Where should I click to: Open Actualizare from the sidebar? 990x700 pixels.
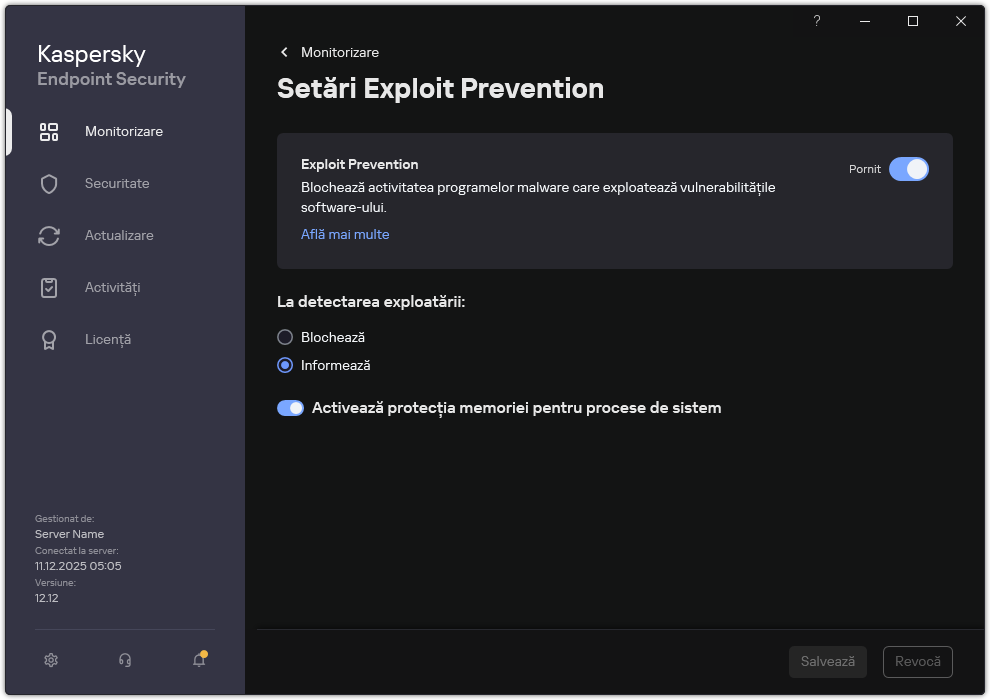click(49, 235)
